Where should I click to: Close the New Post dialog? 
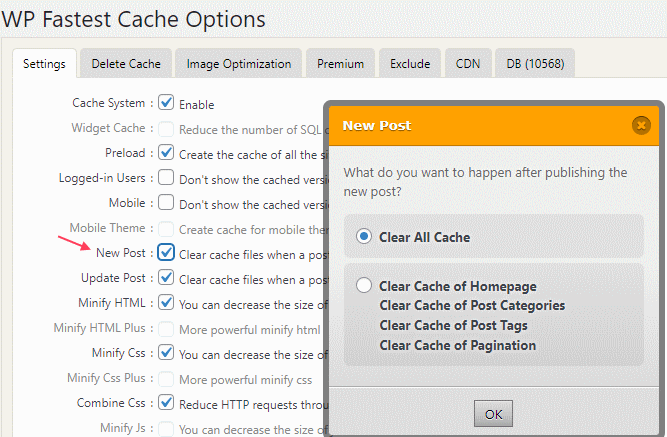tap(641, 126)
